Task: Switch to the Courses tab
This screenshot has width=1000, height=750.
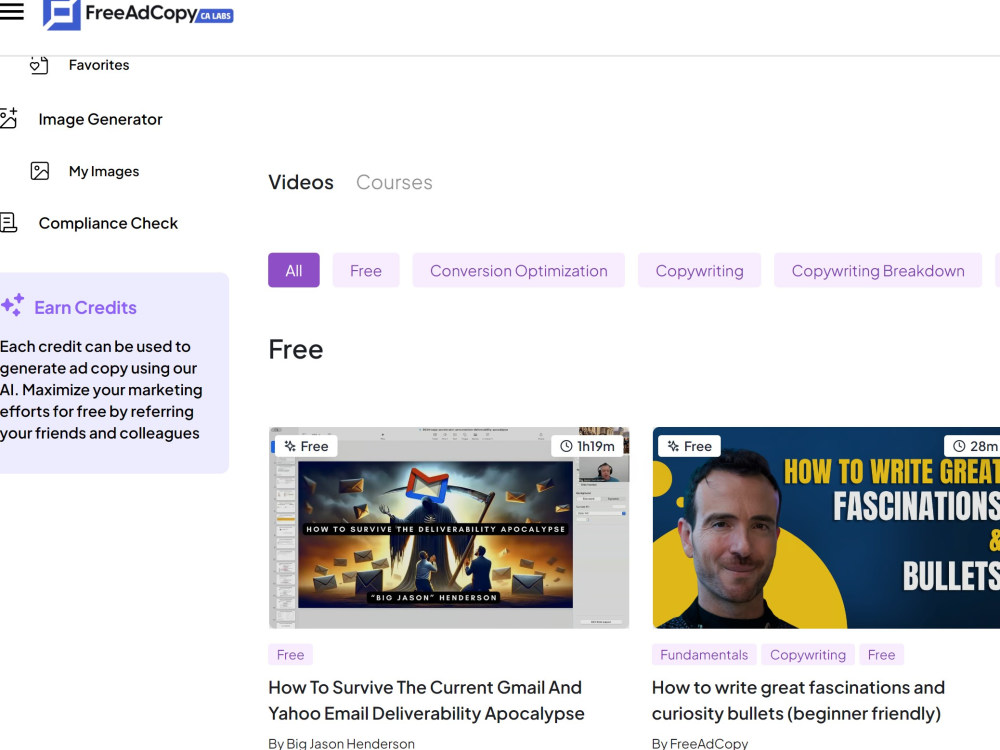Action: coord(394,182)
